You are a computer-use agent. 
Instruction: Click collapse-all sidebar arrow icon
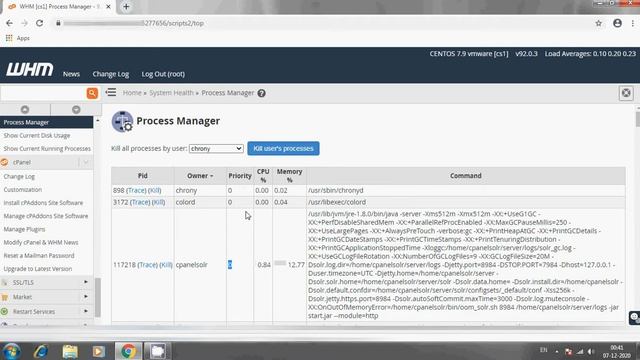point(25,109)
